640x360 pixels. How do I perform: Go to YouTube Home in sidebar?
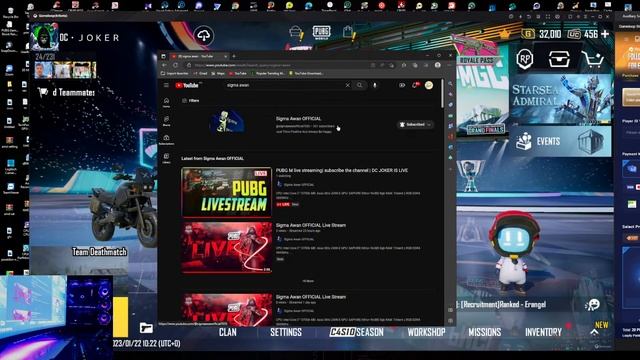[167, 102]
